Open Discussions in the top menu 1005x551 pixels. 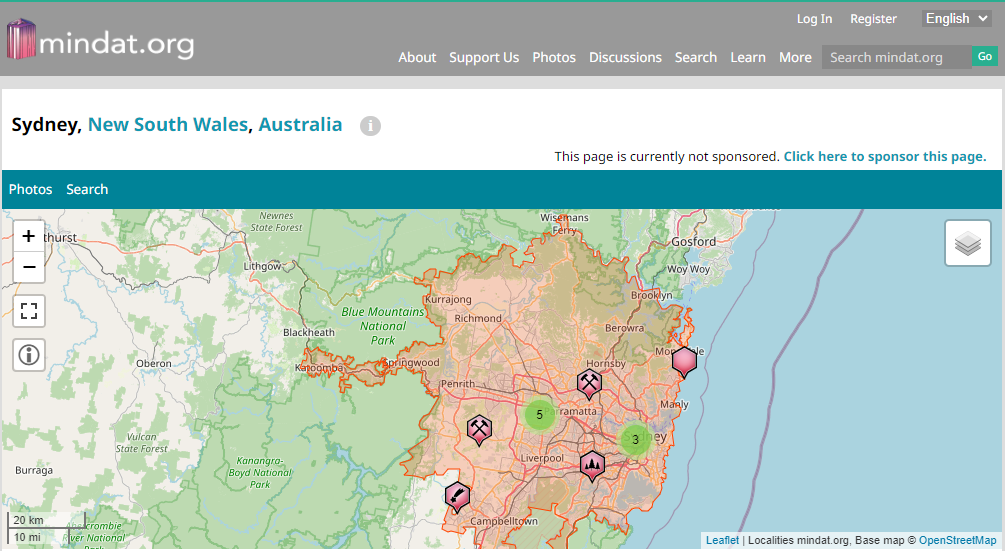625,57
